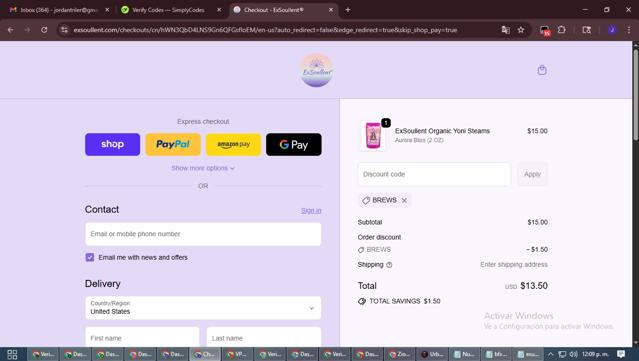Click the taskbar volume icon

[573, 354]
